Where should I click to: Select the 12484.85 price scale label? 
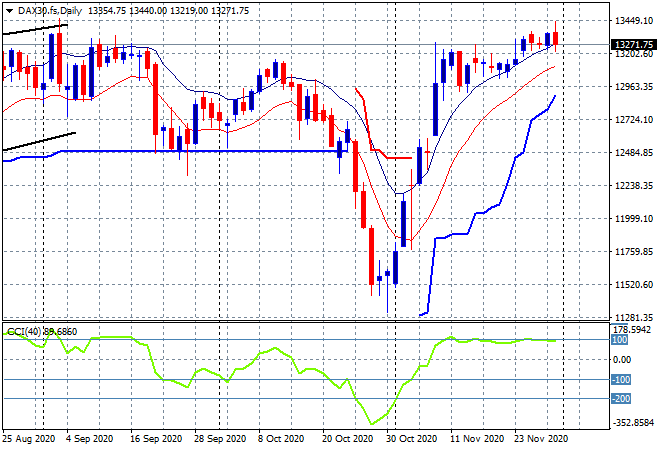633,152
